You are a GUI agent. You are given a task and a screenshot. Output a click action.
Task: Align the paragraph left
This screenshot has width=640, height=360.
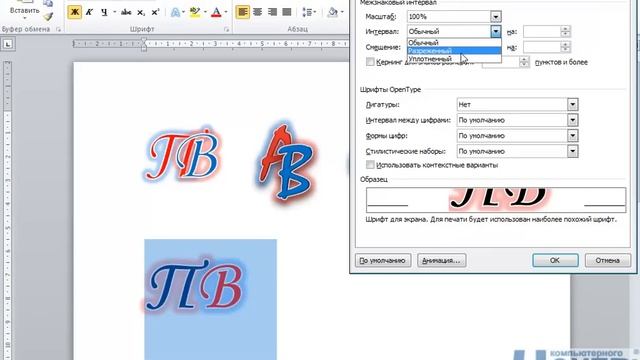(242, 12)
